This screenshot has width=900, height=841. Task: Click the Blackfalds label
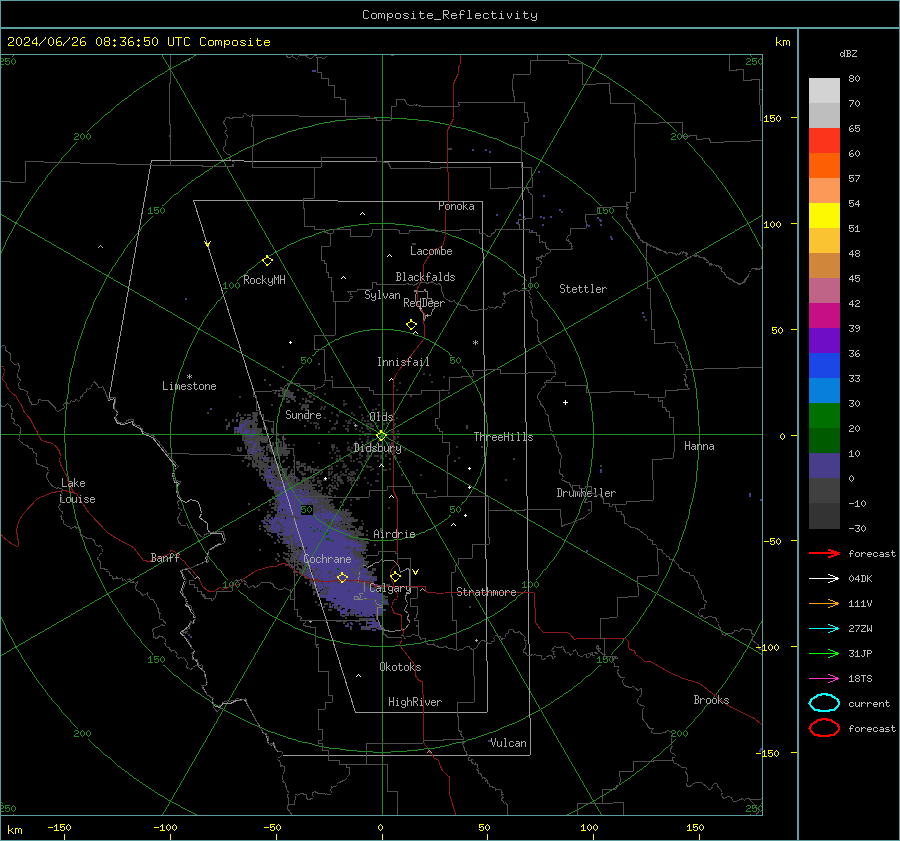click(425, 277)
